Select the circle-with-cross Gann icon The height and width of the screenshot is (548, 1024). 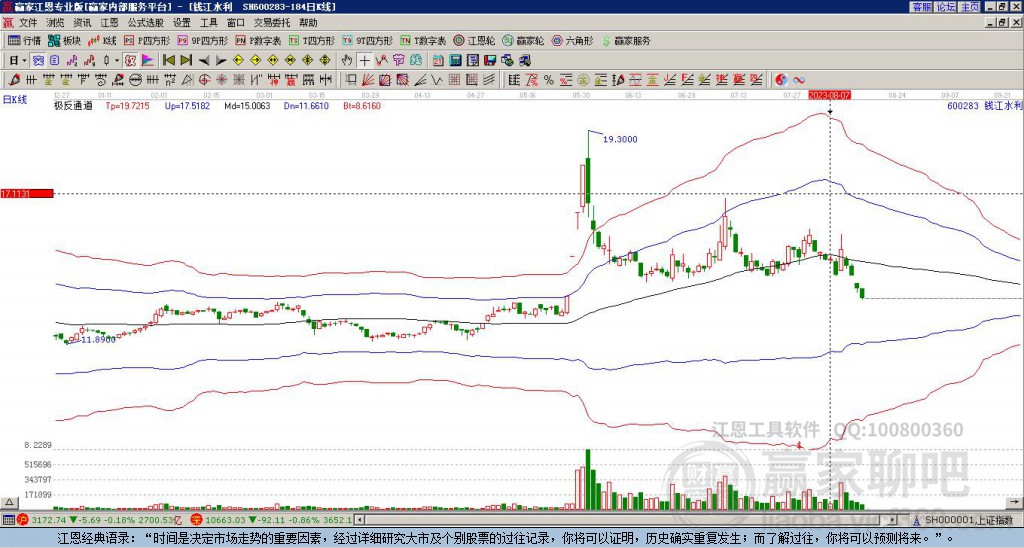pyautogui.click(x=204, y=80)
